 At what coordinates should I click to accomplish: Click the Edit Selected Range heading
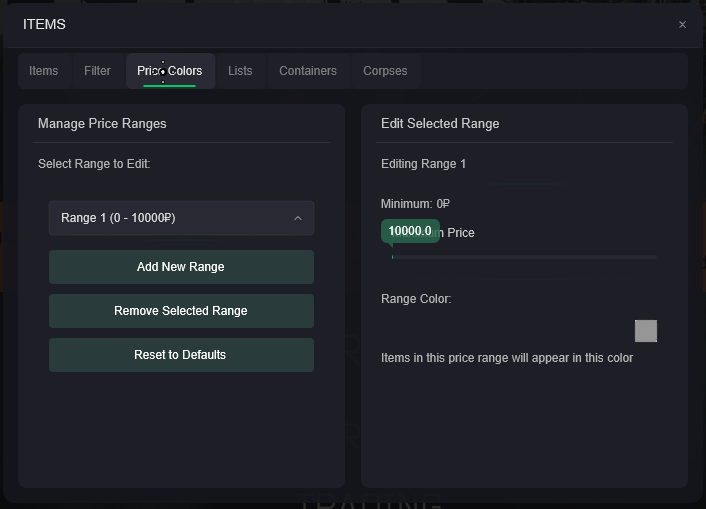(440, 124)
